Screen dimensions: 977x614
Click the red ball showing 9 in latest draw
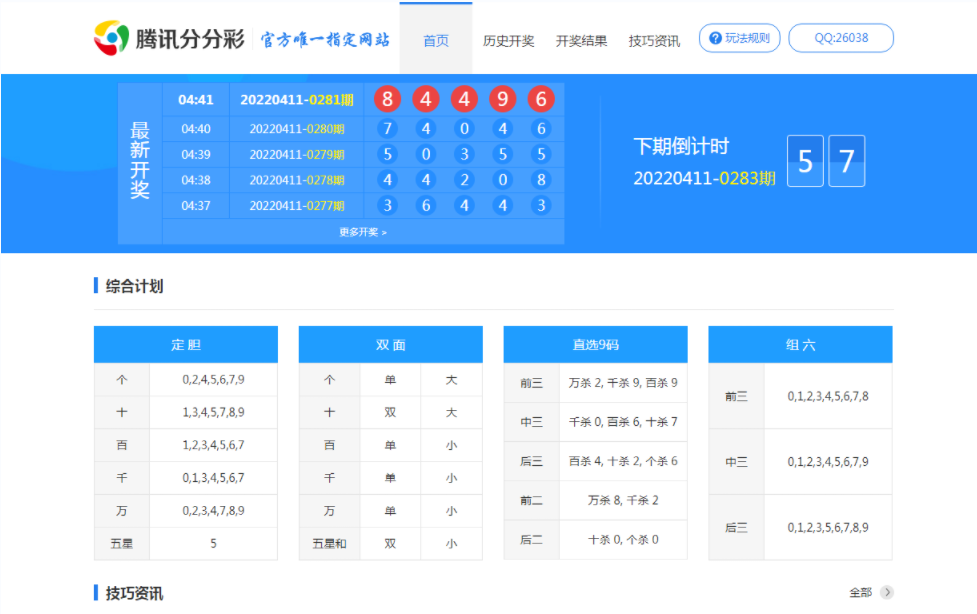[503, 98]
